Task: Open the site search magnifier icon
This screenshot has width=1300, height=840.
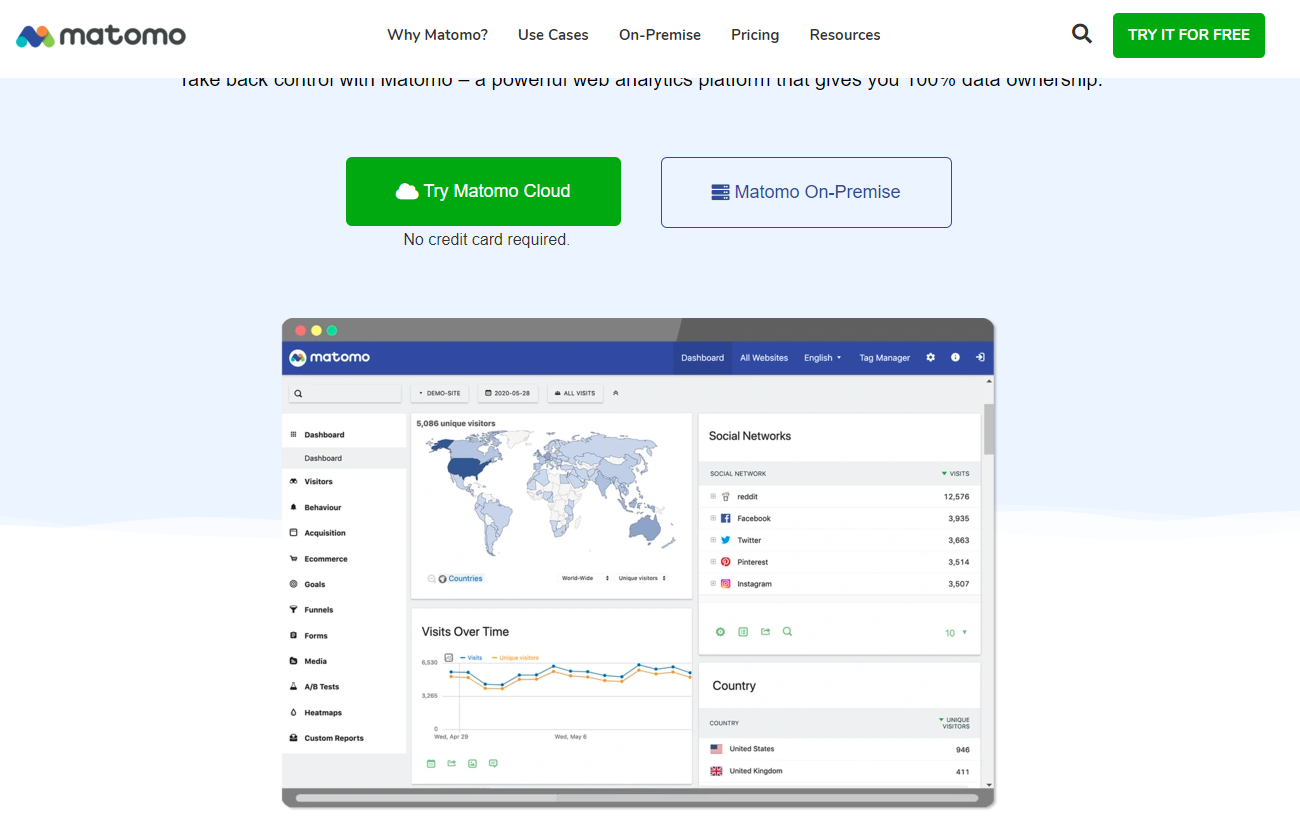Action: 1081,34
